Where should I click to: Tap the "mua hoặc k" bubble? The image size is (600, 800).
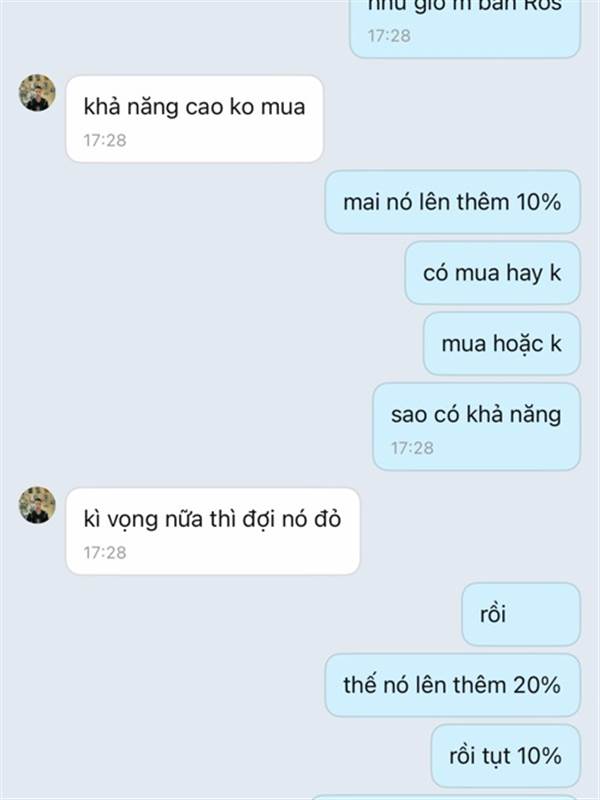[502, 344]
